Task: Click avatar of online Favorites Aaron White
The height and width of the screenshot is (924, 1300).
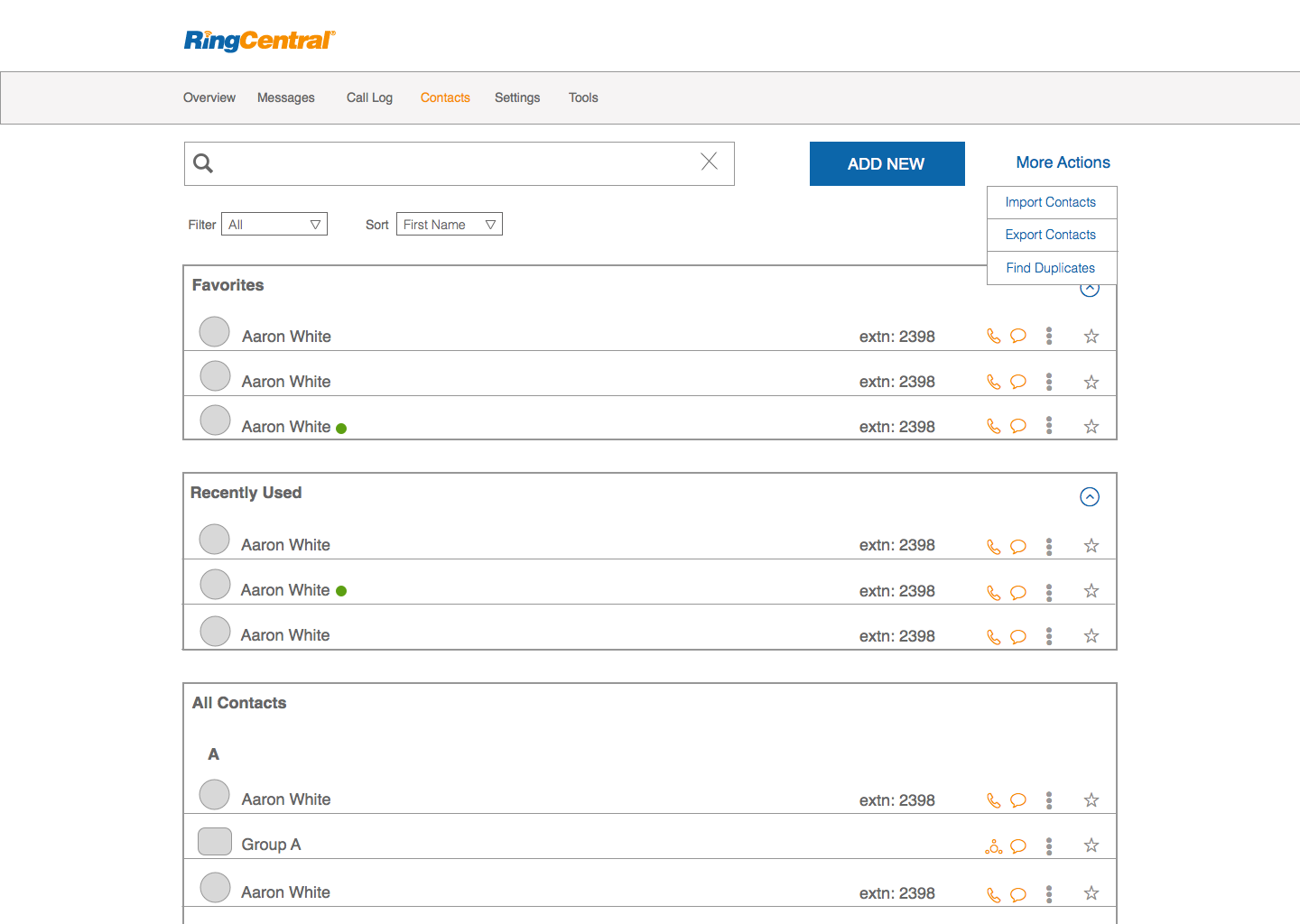Action: pyautogui.click(x=215, y=420)
